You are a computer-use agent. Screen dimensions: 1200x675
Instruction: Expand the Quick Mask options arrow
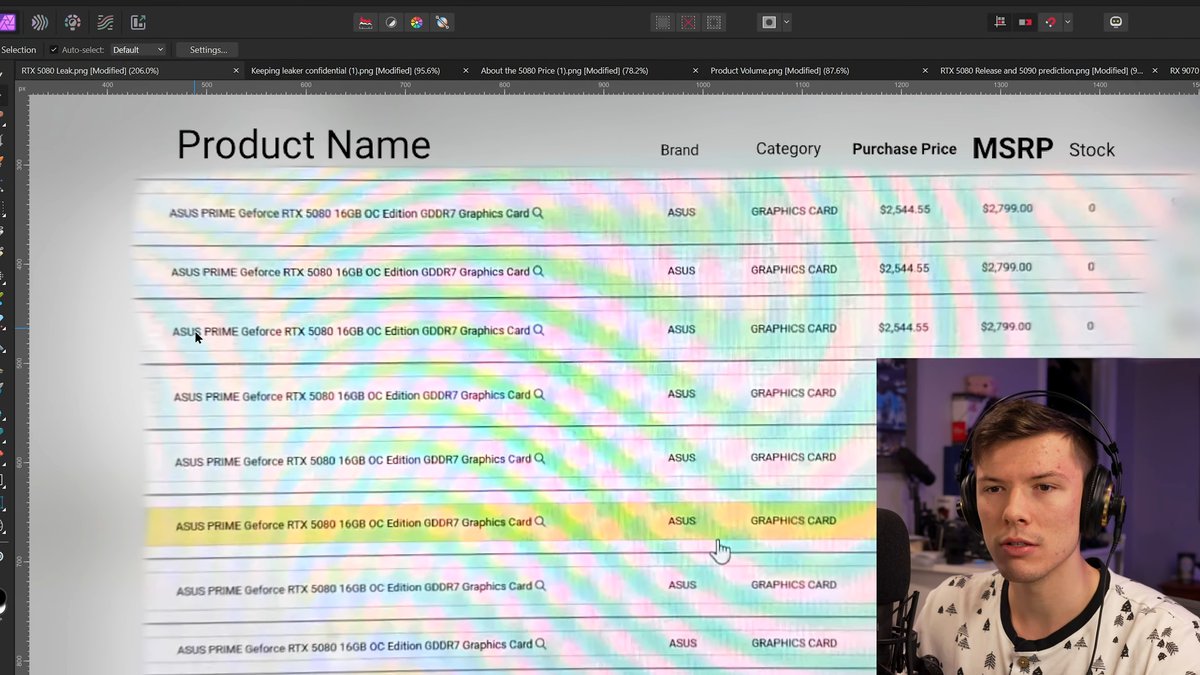(x=787, y=22)
